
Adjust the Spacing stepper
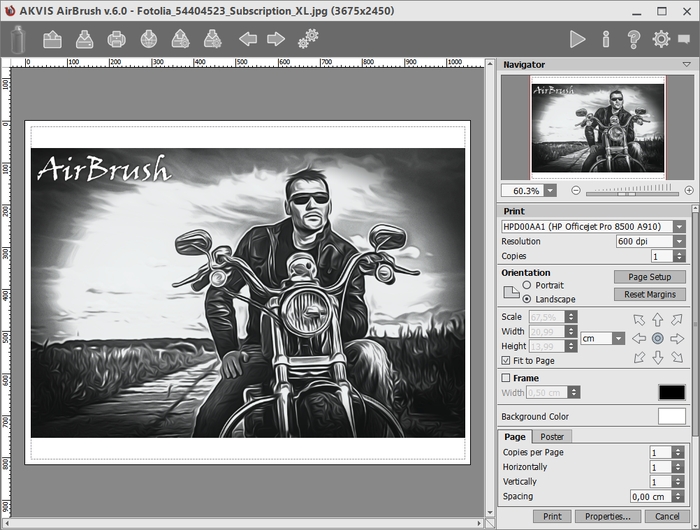(678, 497)
